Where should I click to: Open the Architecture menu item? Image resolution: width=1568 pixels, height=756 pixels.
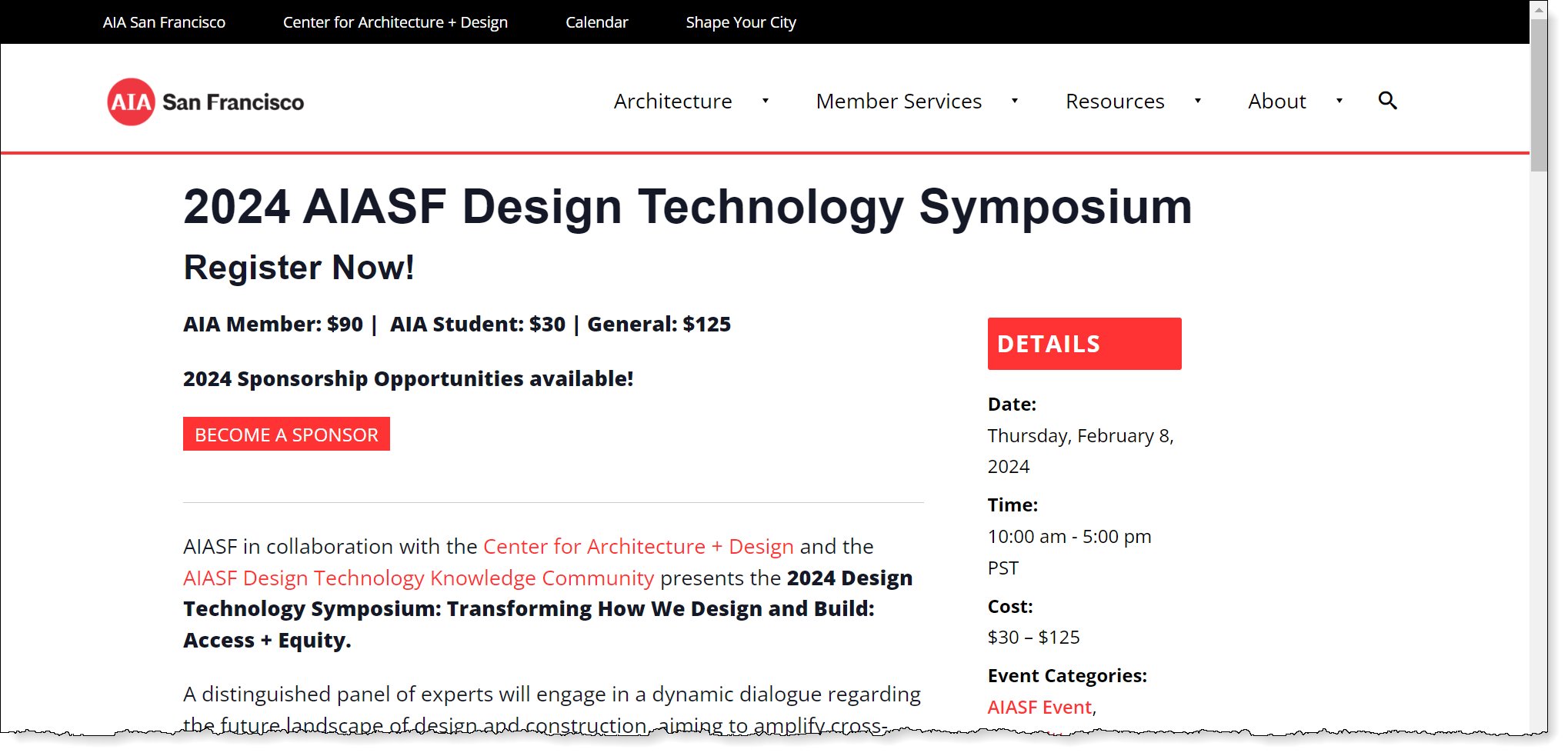pos(672,102)
